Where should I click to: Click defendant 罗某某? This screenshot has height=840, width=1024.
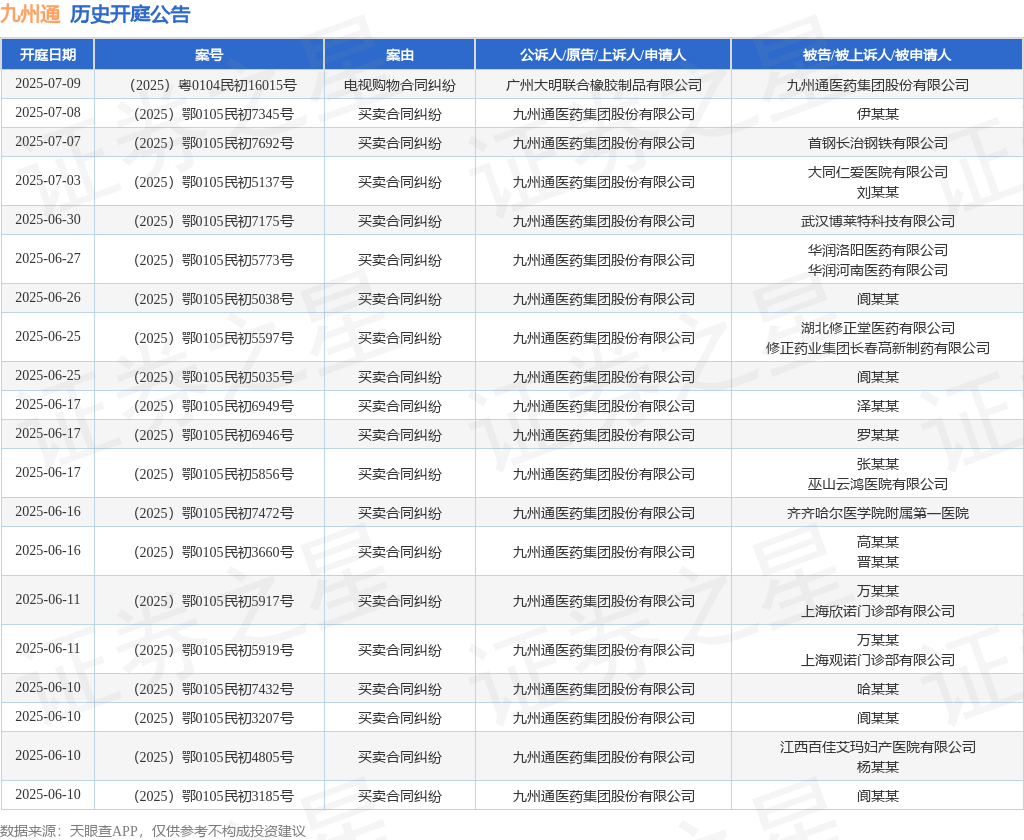click(878, 435)
